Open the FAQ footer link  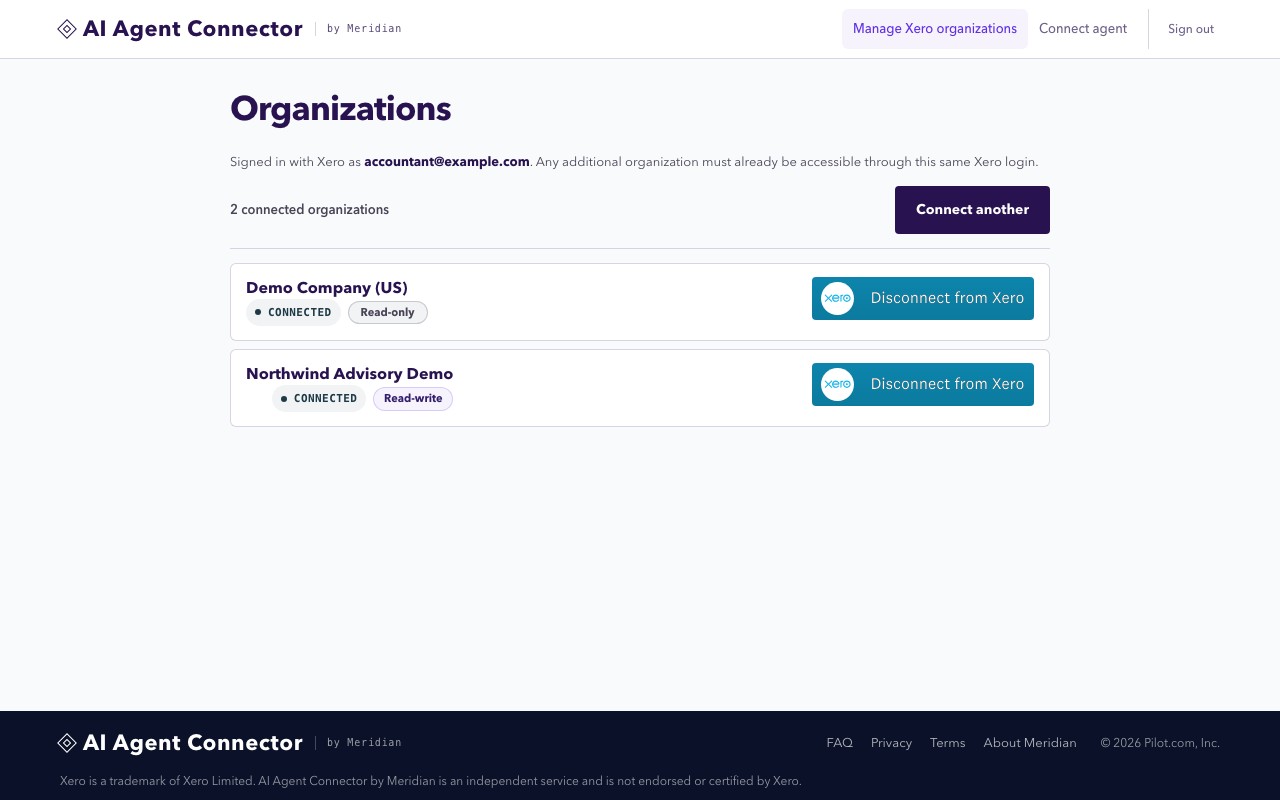point(840,743)
